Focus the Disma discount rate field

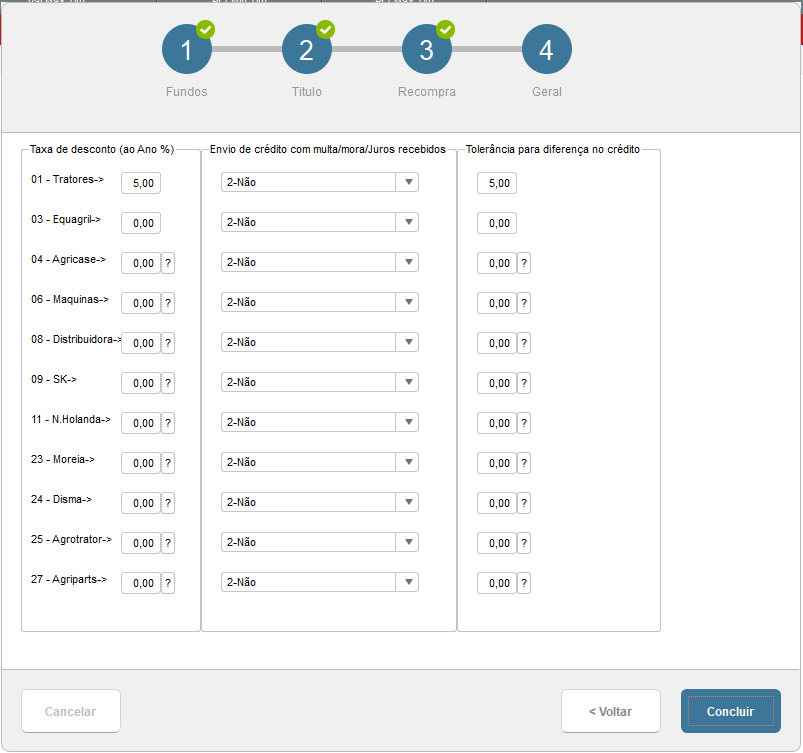141,503
